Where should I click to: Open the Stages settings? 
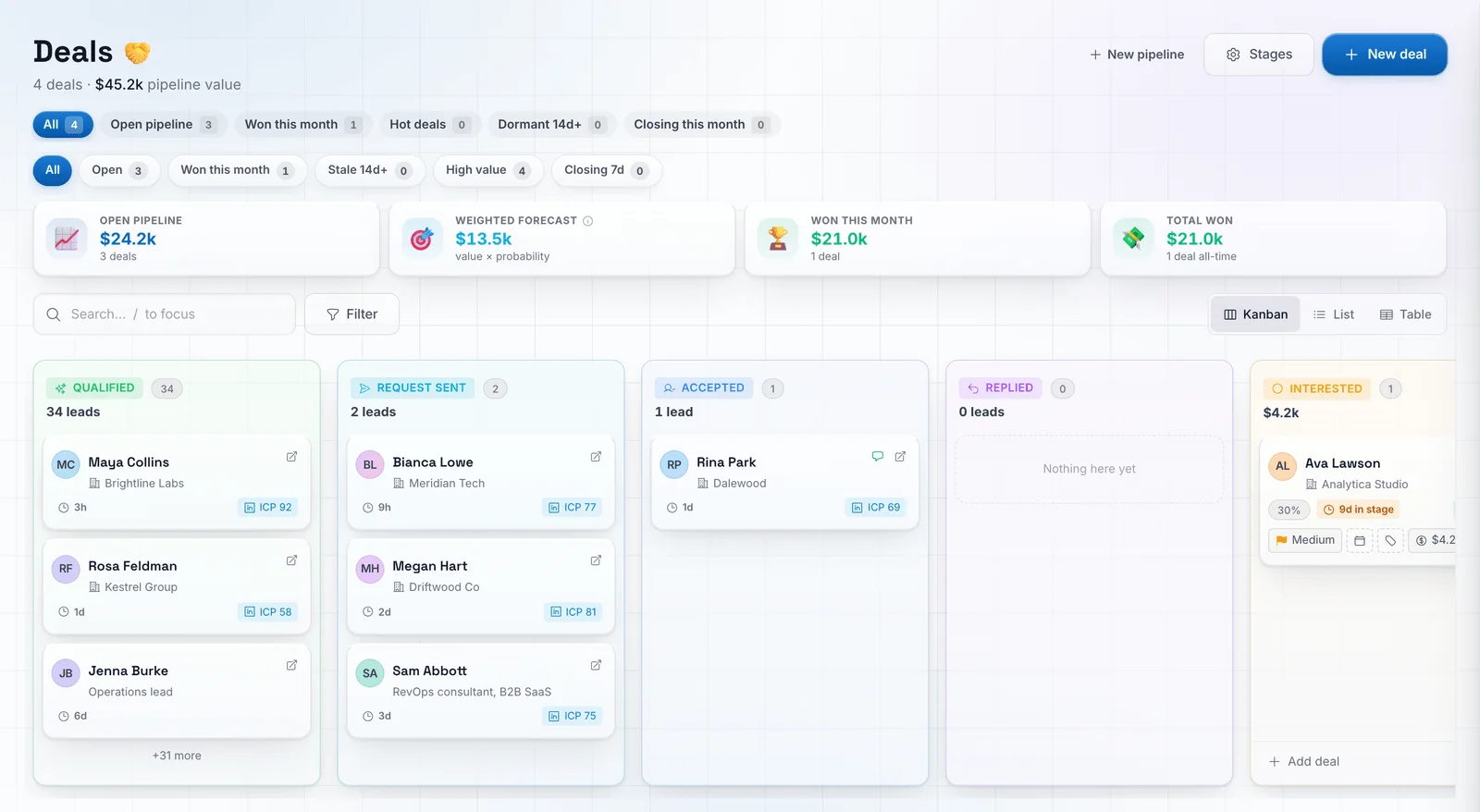point(1259,55)
